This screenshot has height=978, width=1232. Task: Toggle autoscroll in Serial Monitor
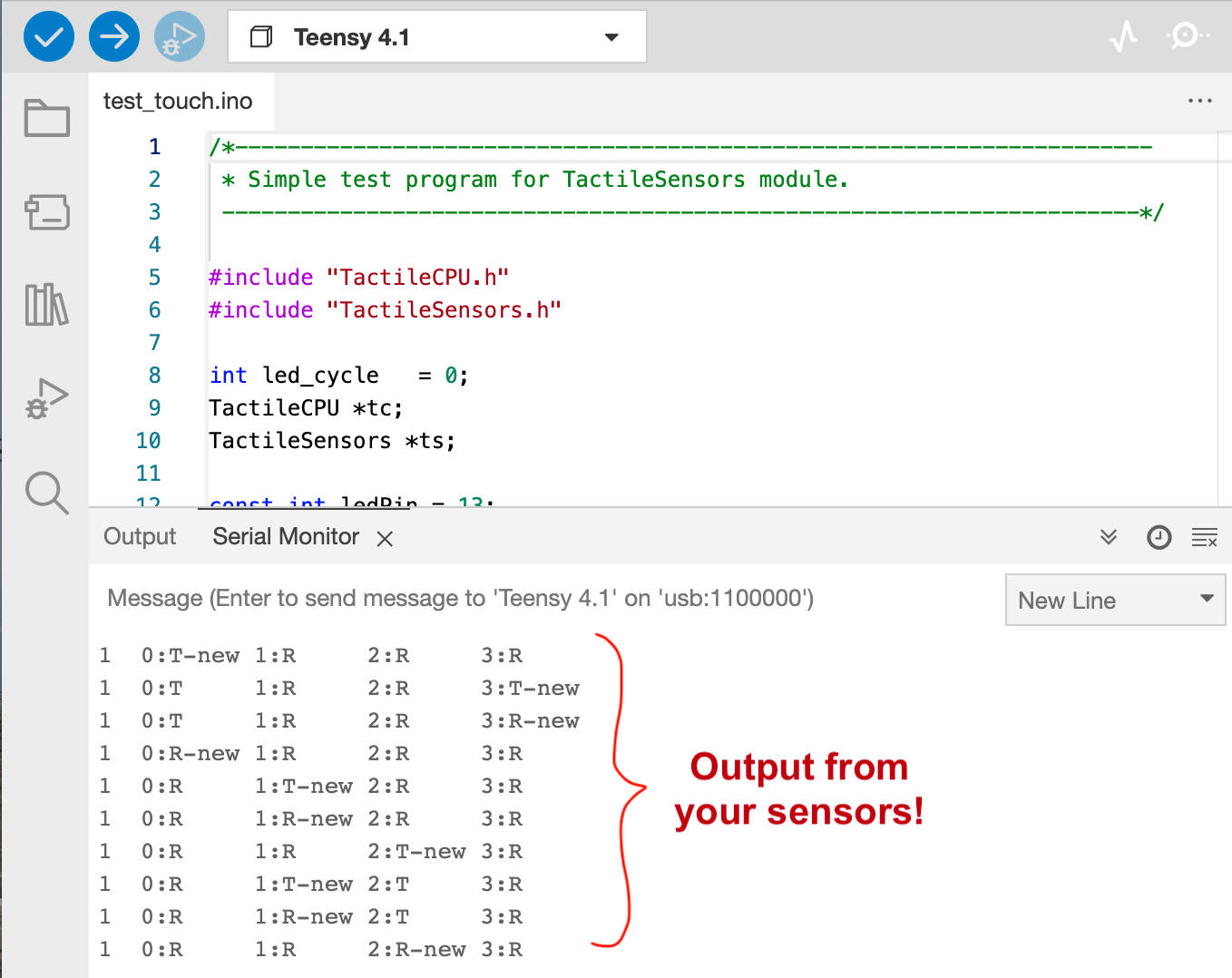pyautogui.click(x=1109, y=537)
